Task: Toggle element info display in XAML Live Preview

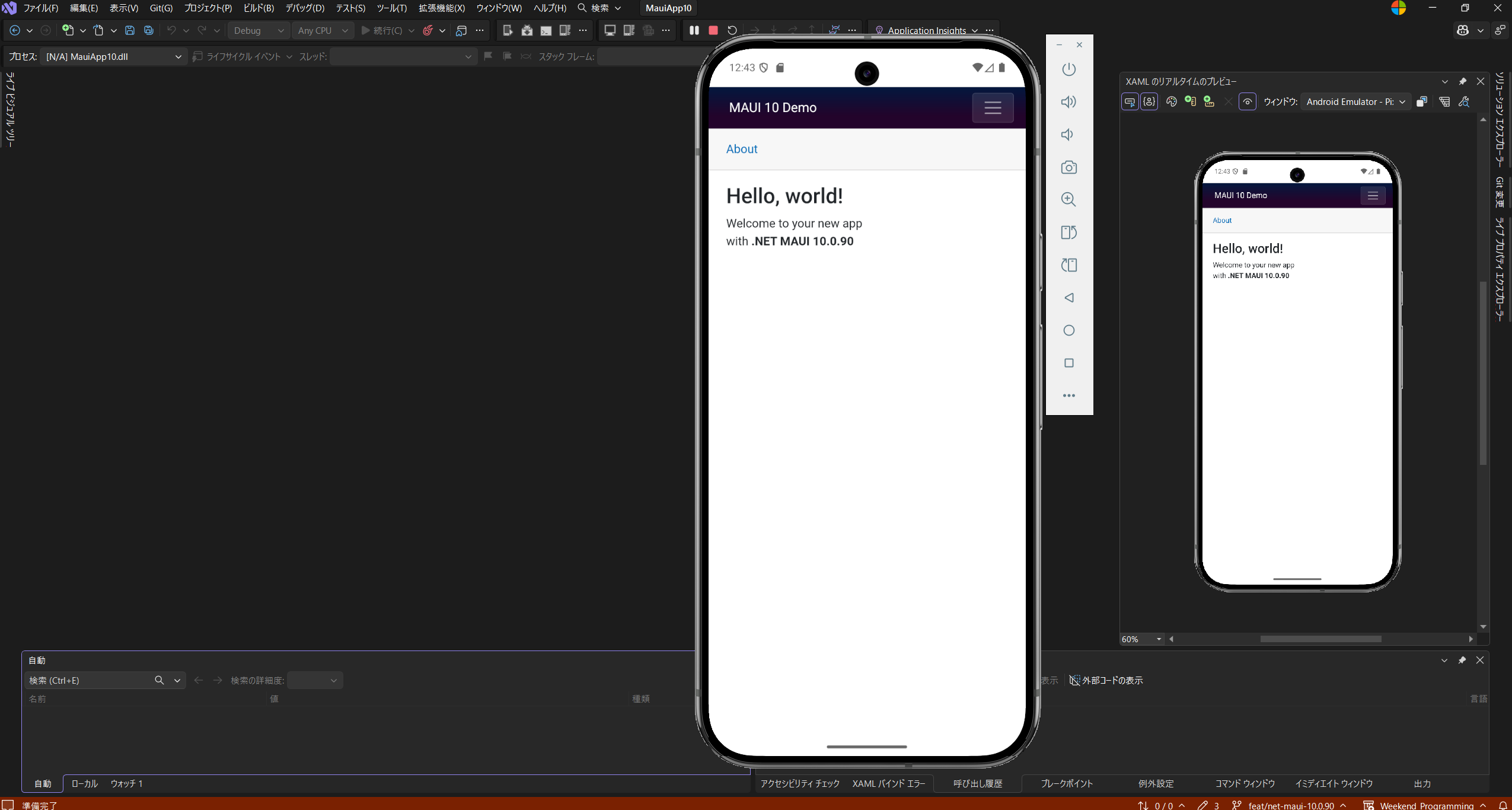Action: click(1149, 101)
